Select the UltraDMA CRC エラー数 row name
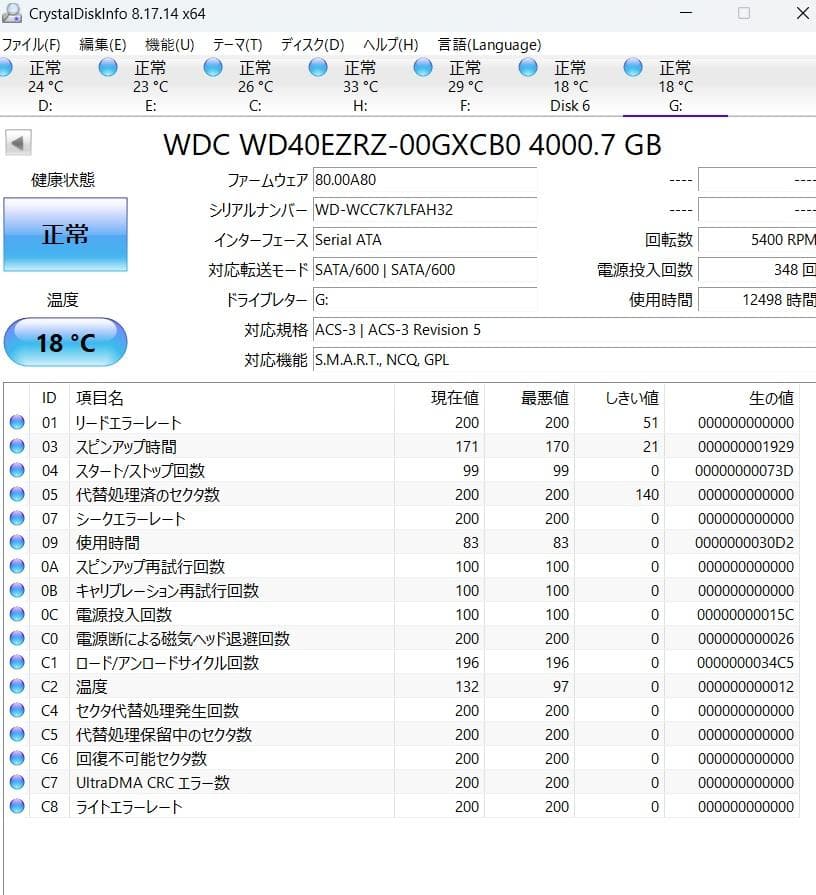The image size is (816, 895). click(x=153, y=783)
